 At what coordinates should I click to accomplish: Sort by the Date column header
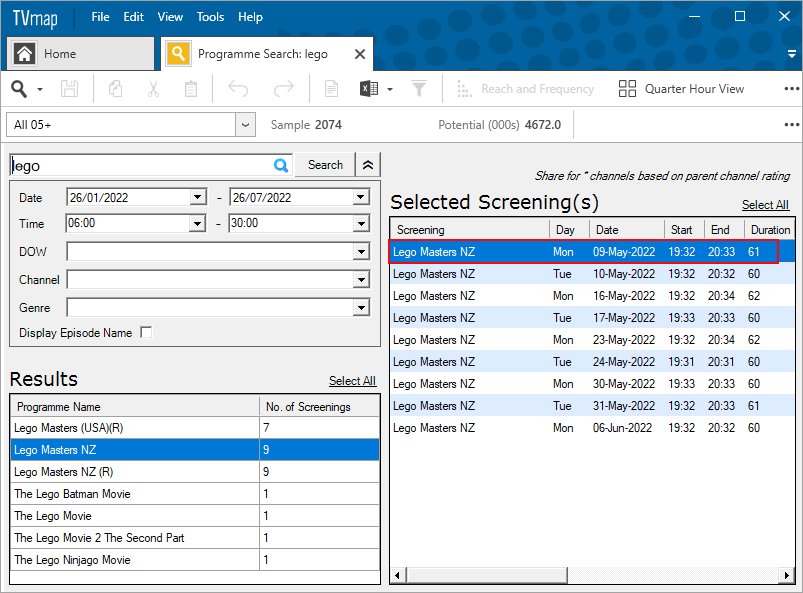tap(627, 230)
